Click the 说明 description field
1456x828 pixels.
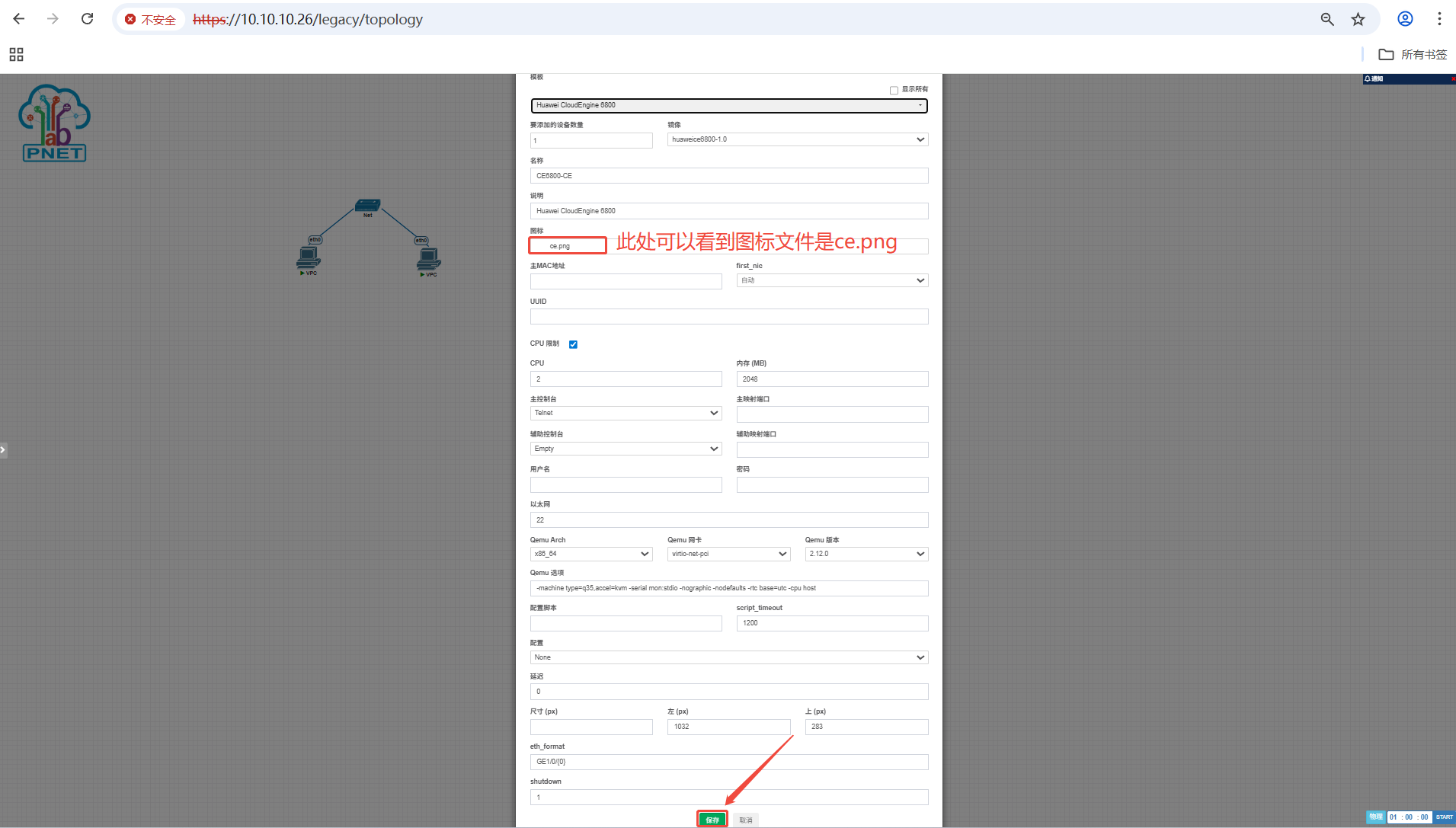click(729, 211)
